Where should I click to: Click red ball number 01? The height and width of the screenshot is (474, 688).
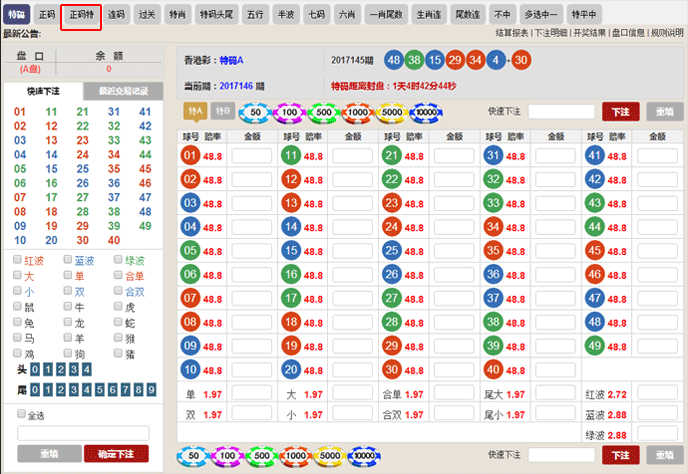[x=191, y=155]
